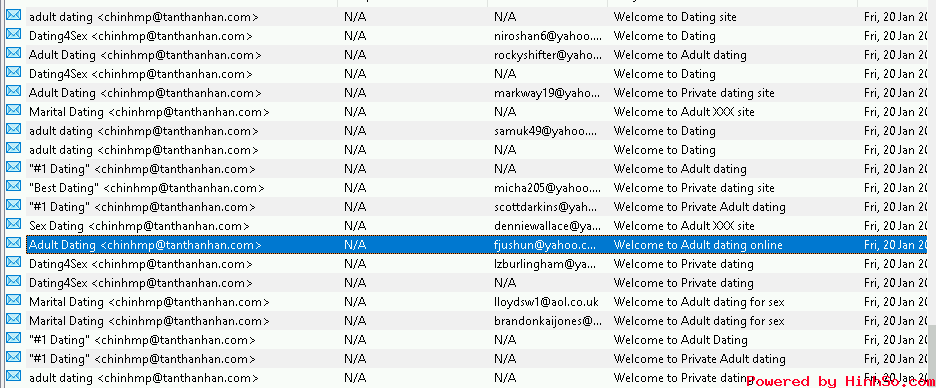936x388 pixels.
Task: Click envelope icon of "Best Dating" sender row
Action: coord(13,187)
